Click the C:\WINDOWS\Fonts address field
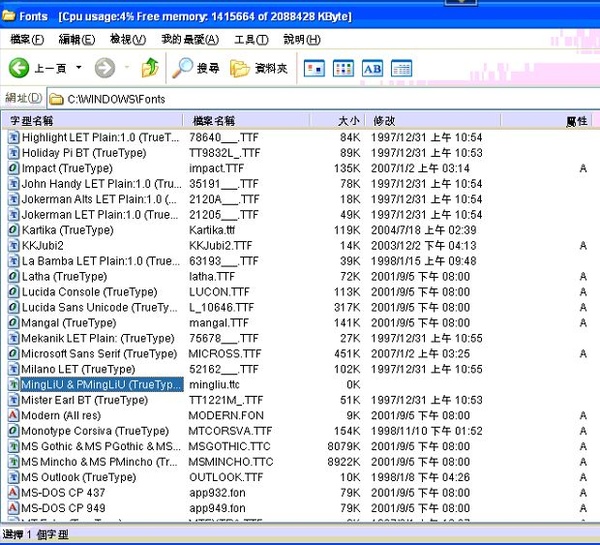 pyautogui.click(x=323, y=99)
